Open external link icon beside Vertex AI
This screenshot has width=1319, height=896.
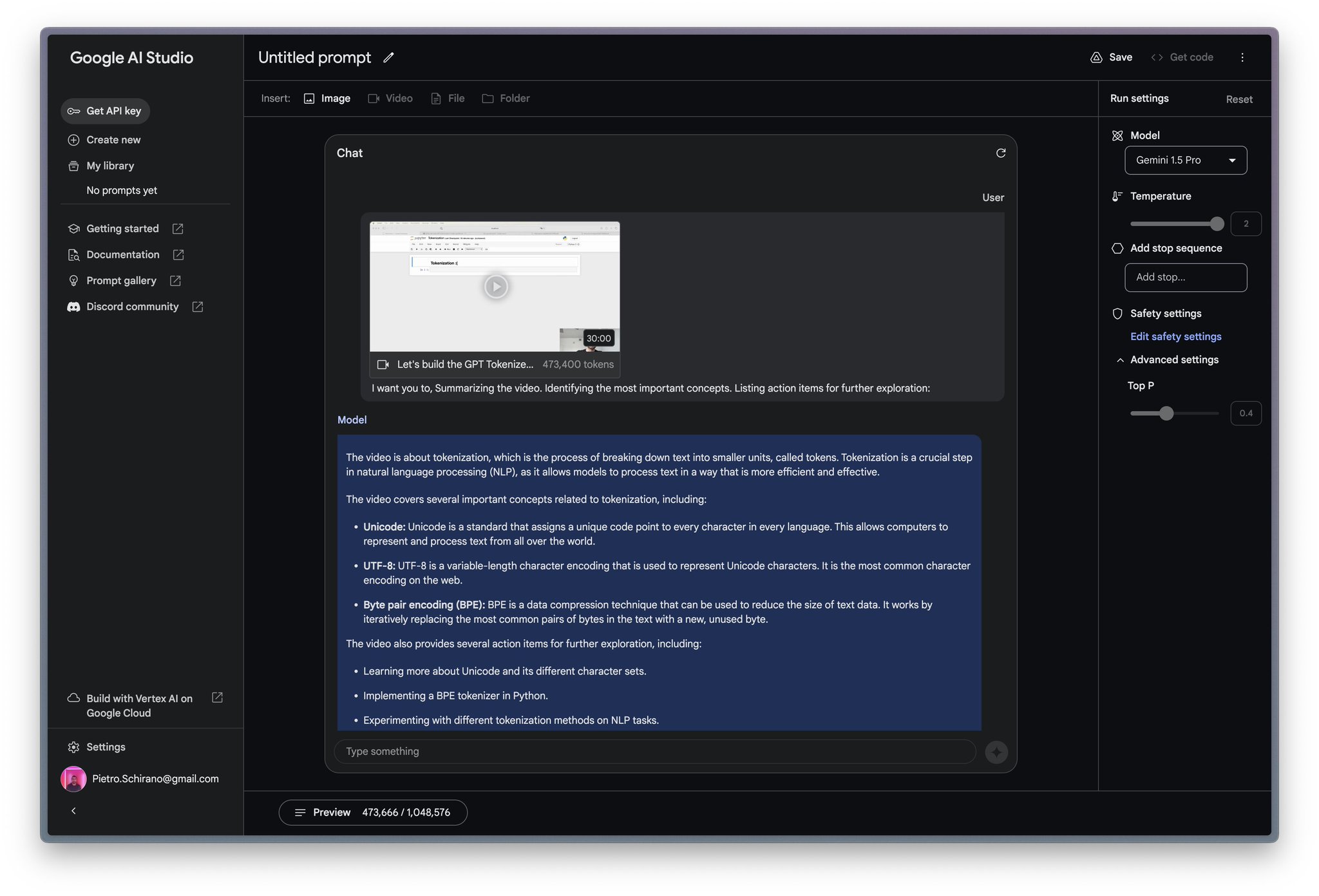tap(217, 698)
